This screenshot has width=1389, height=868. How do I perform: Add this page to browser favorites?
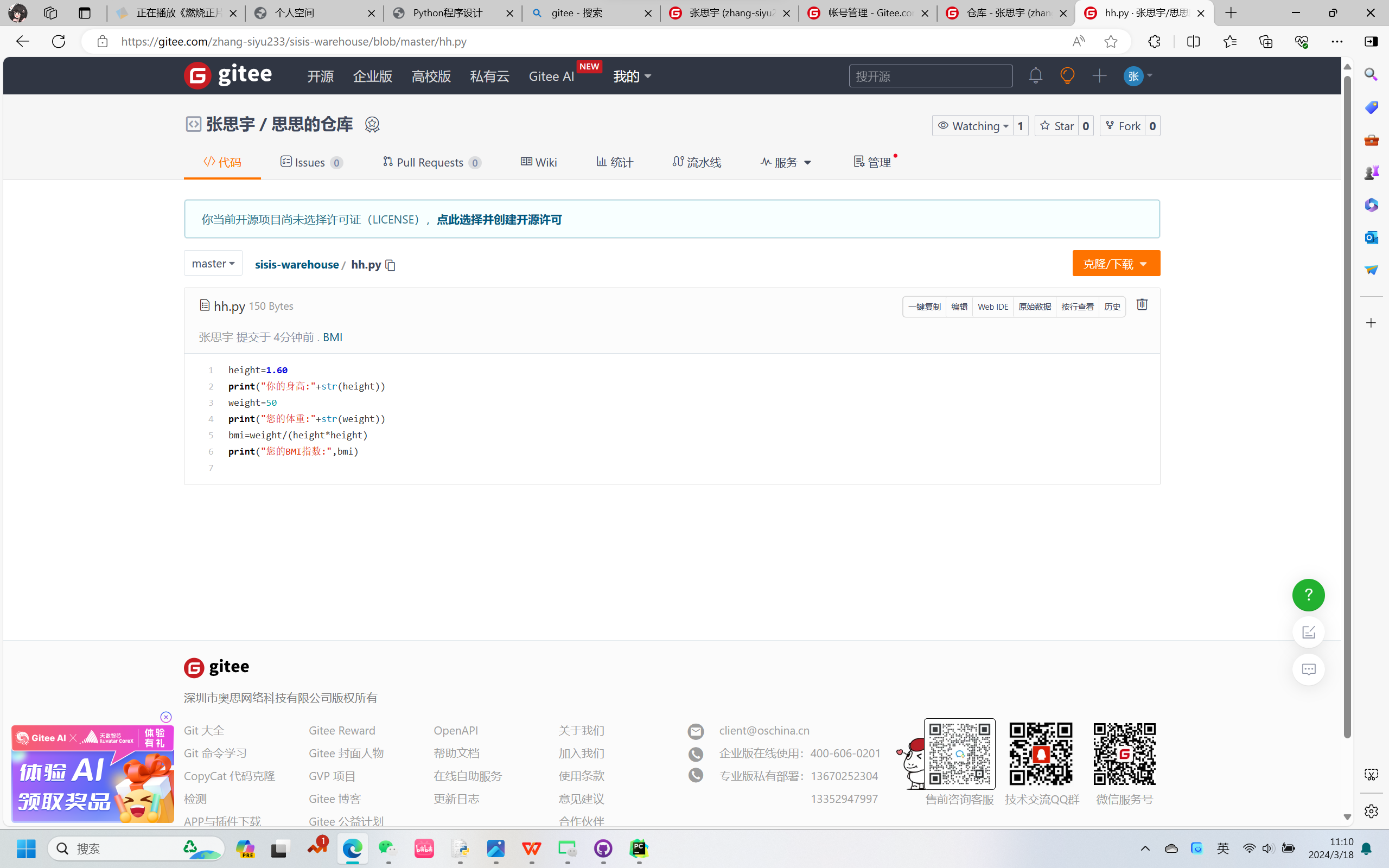tap(1111, 41)
